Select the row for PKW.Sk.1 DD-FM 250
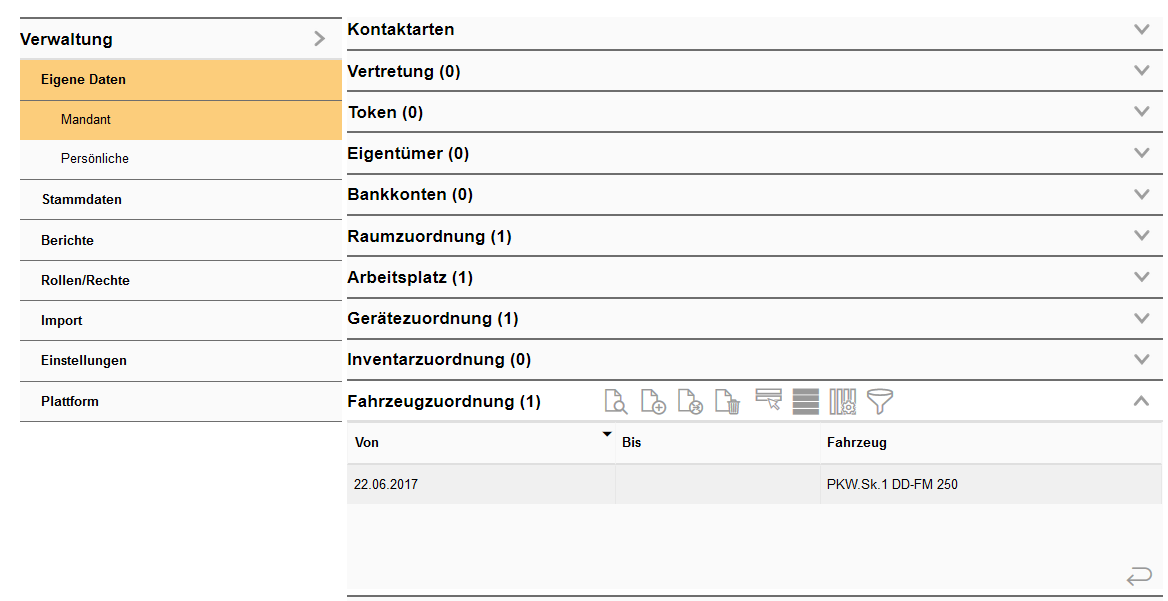This screenshot has height=601, width=1168. click(x=891, y=484)
